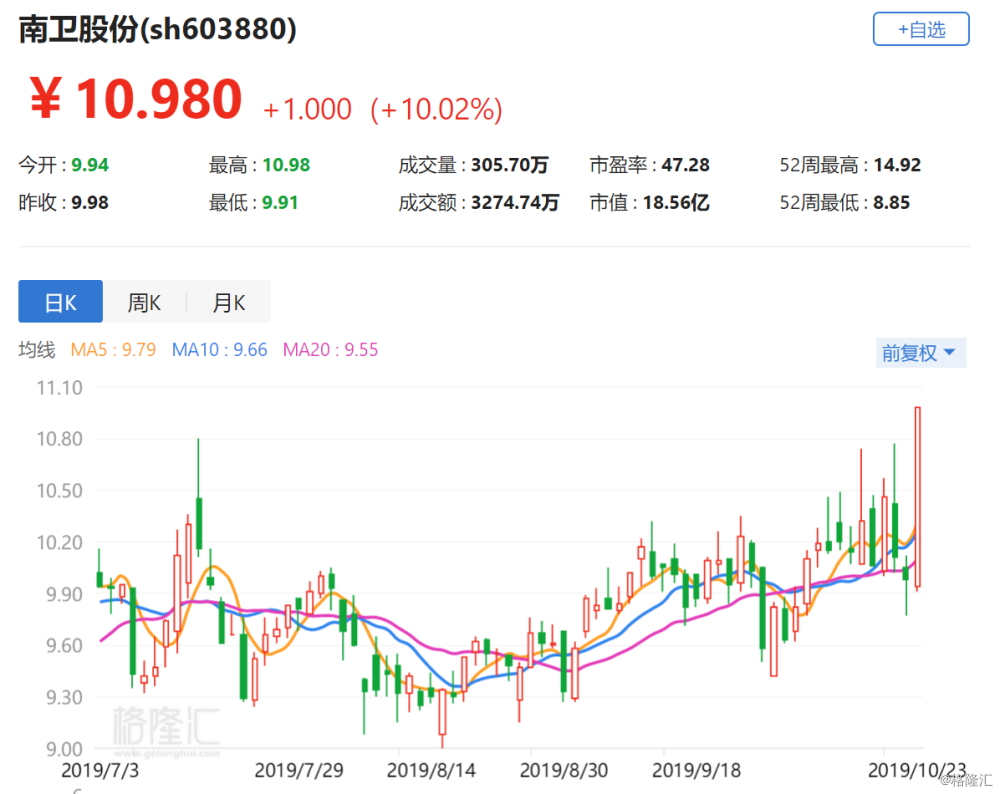Click the 今开 value 9.94

coord(90,165)
